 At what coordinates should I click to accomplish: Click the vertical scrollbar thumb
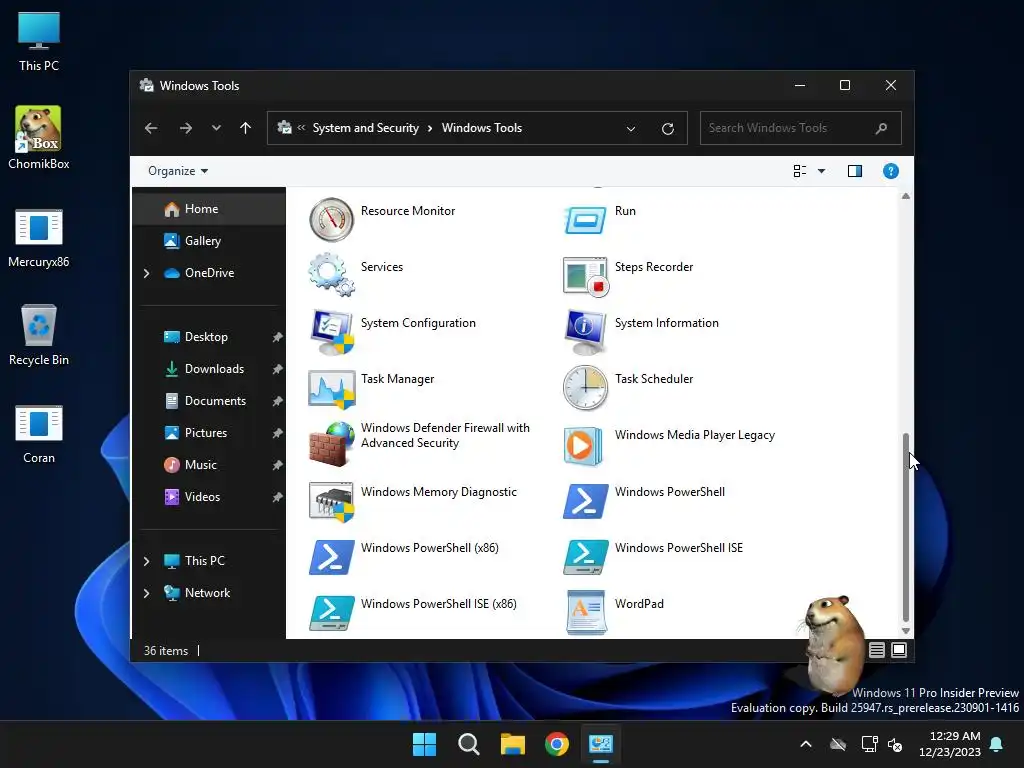point(905,526)
